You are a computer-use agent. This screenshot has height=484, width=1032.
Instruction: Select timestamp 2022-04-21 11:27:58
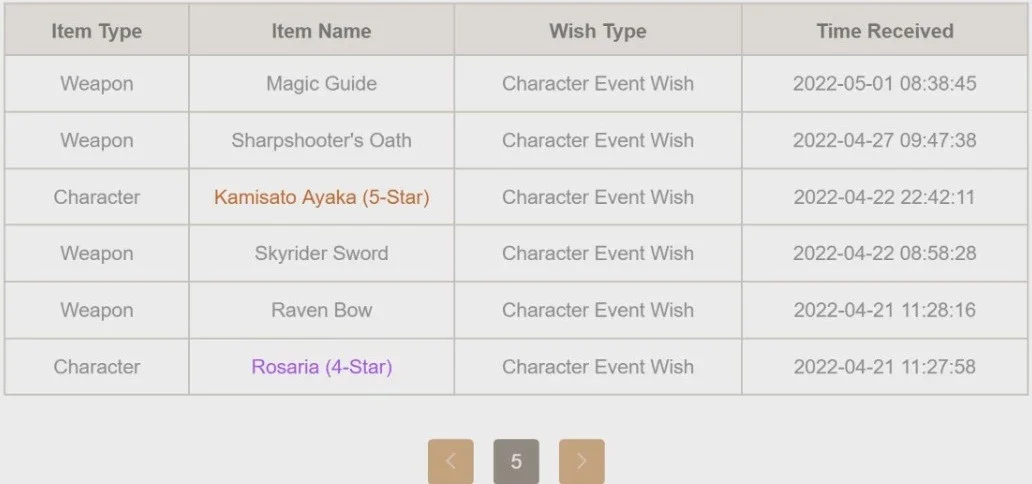pos(885,367)
